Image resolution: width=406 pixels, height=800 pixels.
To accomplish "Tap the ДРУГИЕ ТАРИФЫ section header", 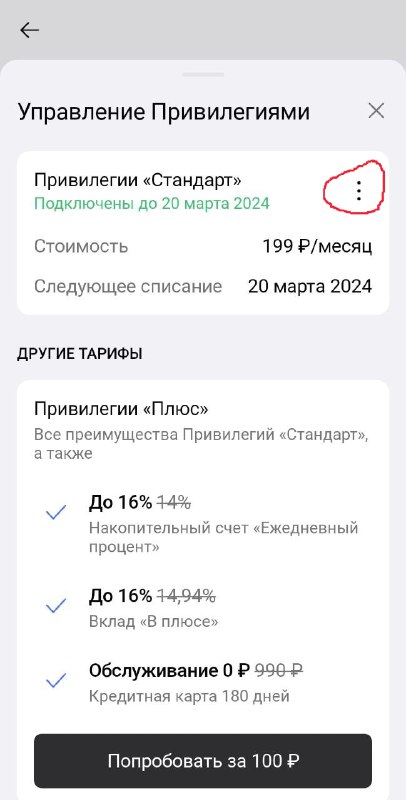I will [80, 354].
